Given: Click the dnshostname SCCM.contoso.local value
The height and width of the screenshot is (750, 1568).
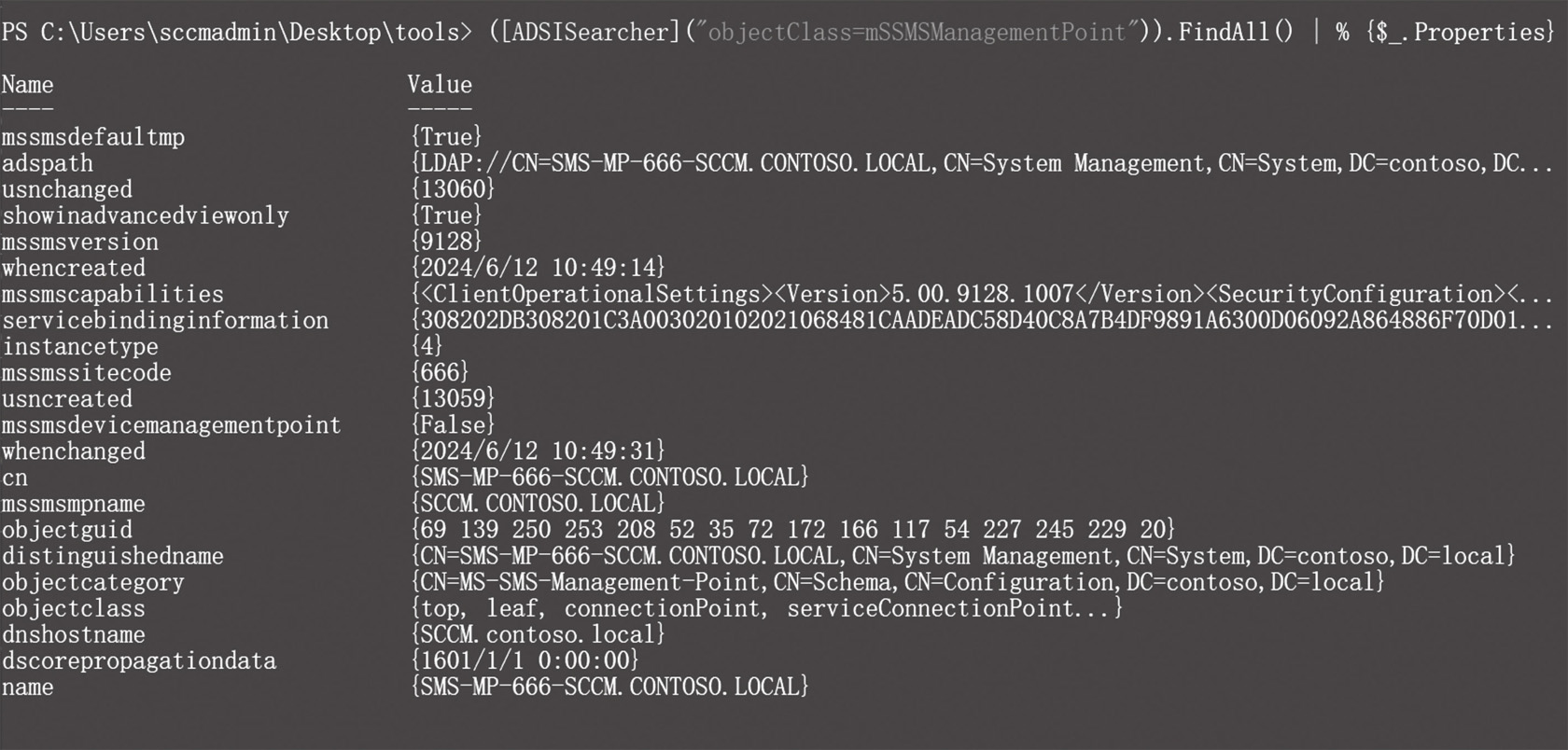Looking at the screenshot, I should coord(538,634).
